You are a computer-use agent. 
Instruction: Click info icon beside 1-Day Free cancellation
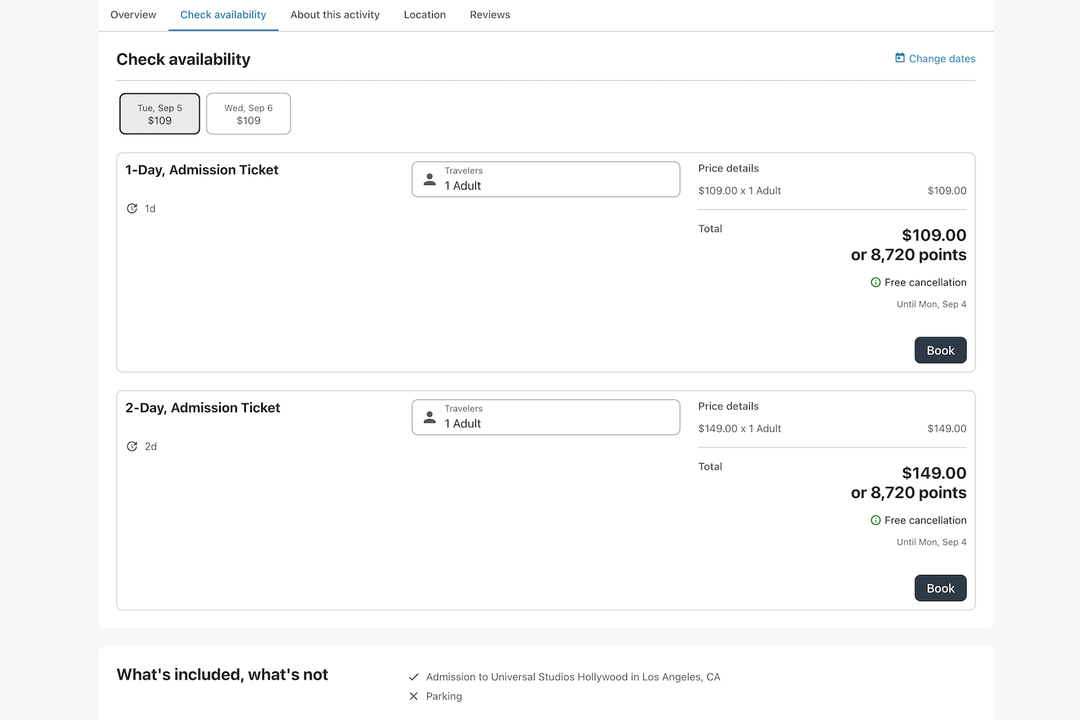point(876,283)
